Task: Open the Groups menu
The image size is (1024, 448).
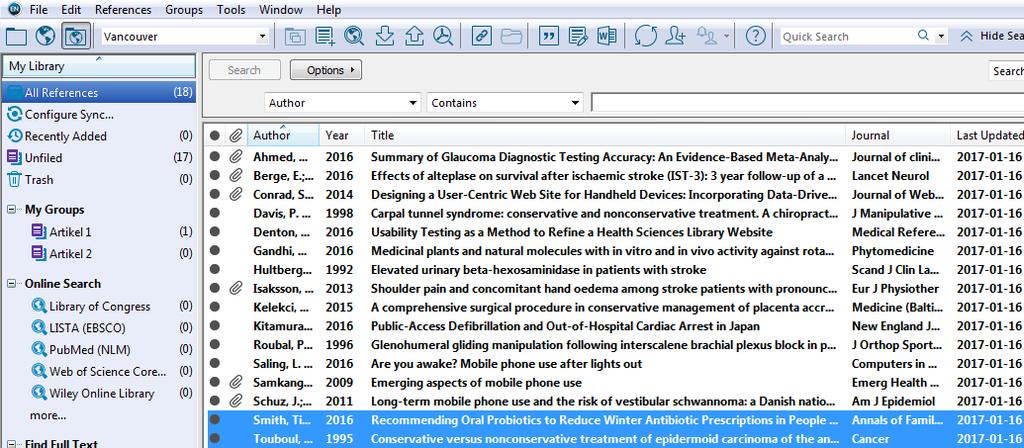Action: pyautogui.click(x=184, y=10)
